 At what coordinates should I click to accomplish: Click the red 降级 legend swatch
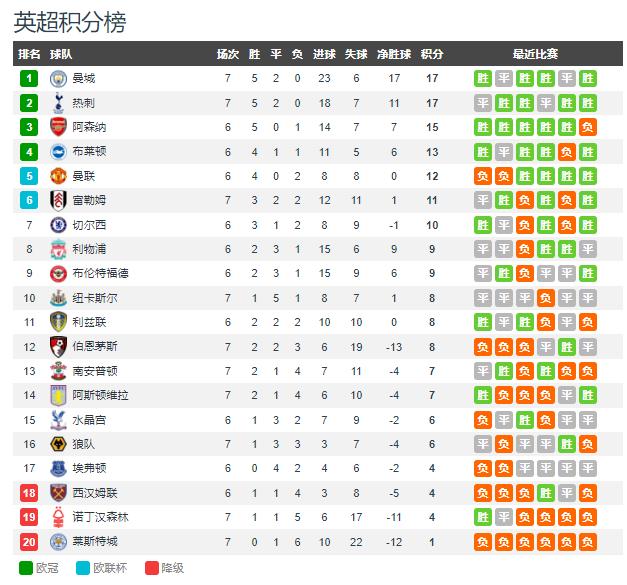pos(151,568)
